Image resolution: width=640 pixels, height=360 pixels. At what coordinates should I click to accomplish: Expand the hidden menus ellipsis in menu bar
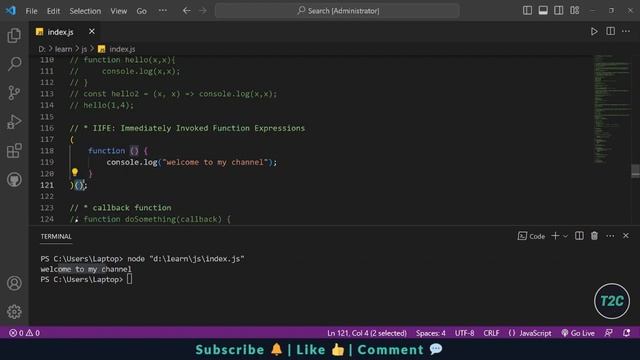tap(162, 11)
